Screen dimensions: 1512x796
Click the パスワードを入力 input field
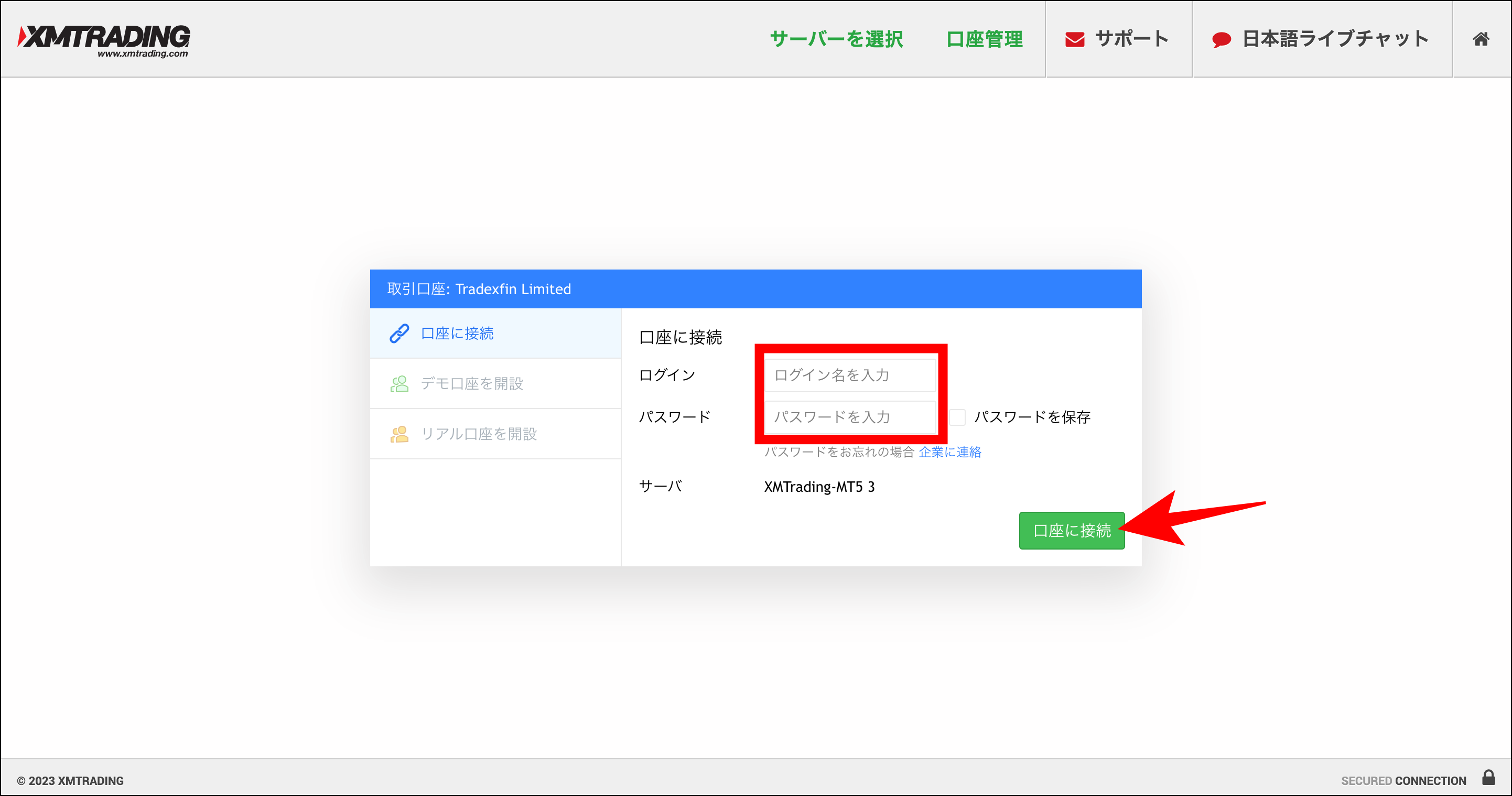[849, 417]
